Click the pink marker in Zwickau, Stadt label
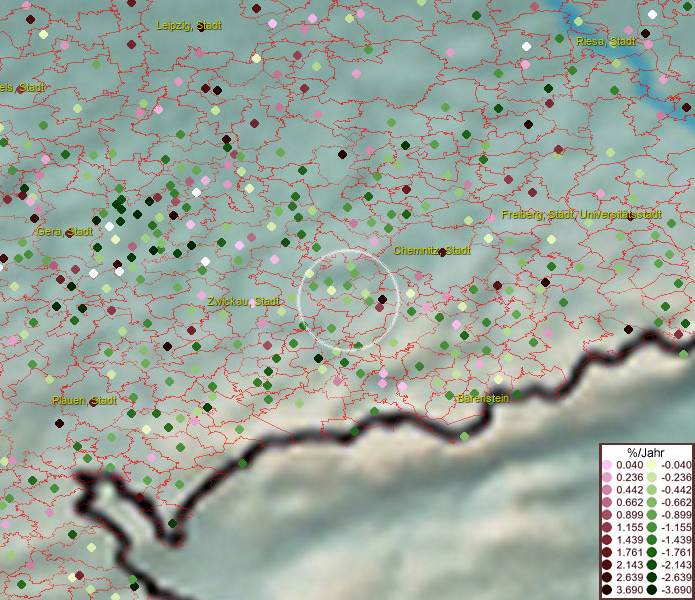The image size is (695, 600). [x=252, y=303]
